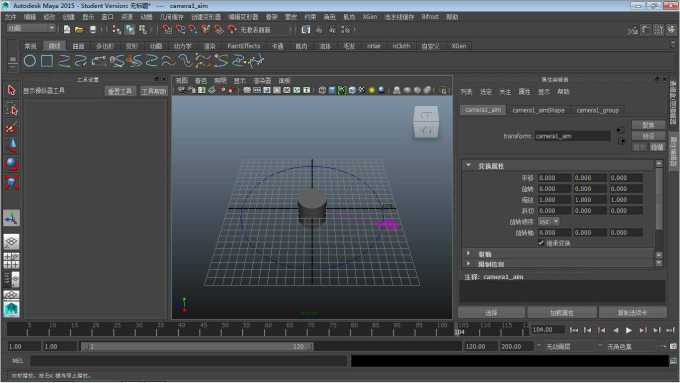Click the view cube in viewport
680x383 pixels.
[426, 123]
